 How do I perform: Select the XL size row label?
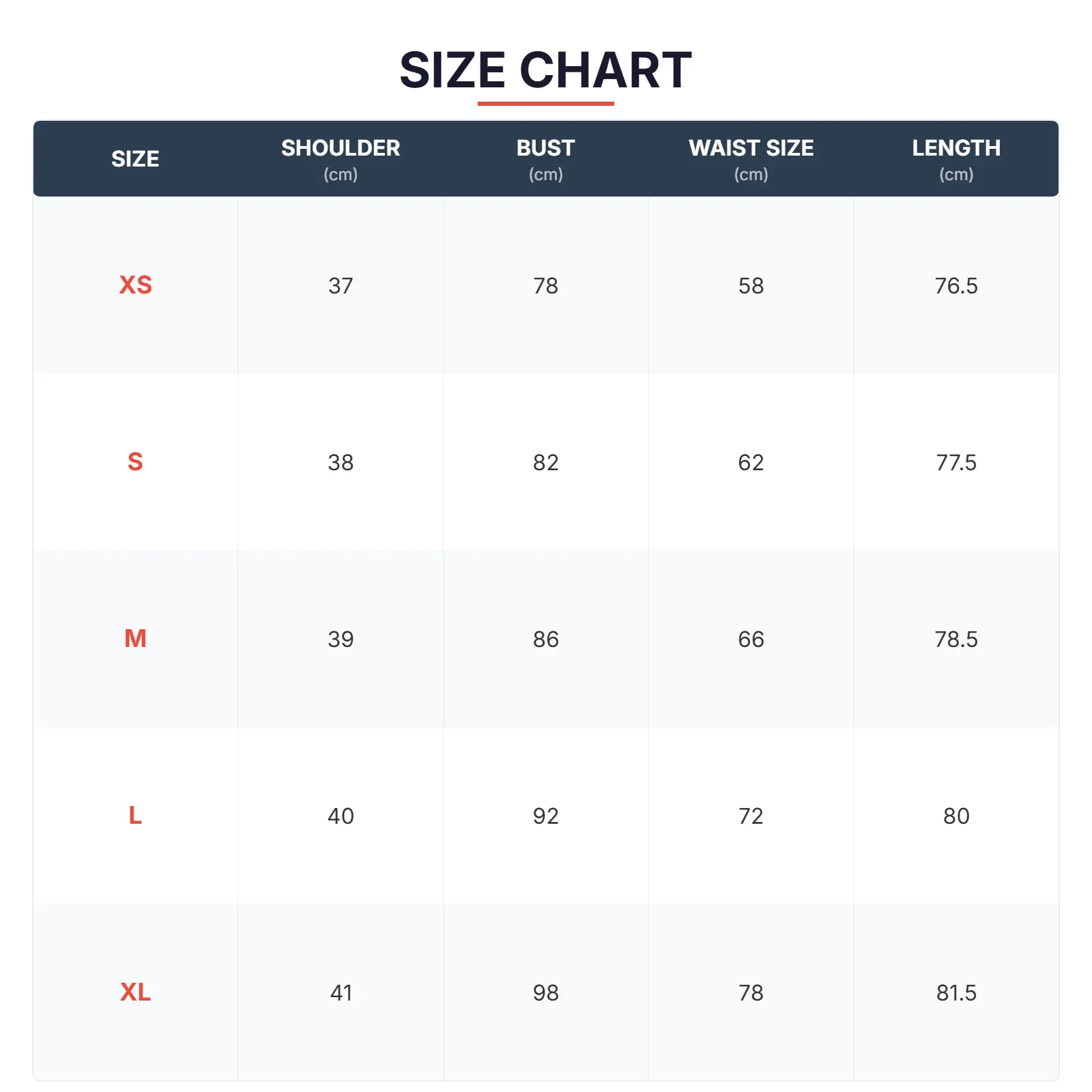tap(135, 992)
